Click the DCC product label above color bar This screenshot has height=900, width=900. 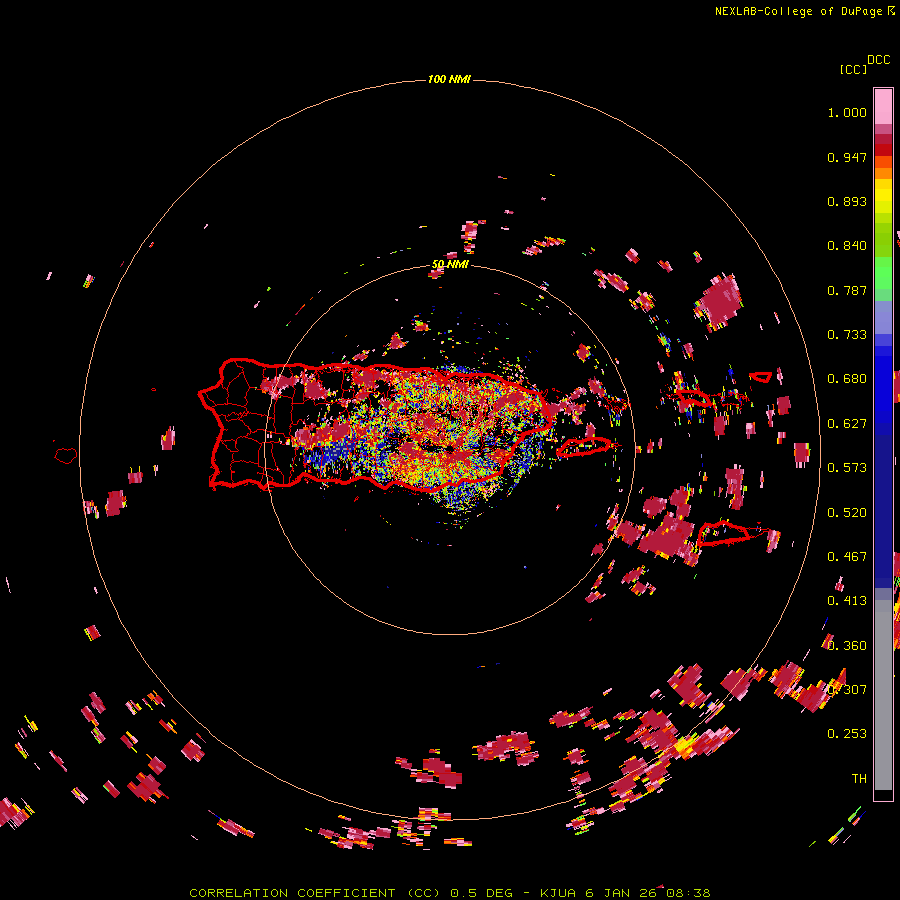pos(878,60)
